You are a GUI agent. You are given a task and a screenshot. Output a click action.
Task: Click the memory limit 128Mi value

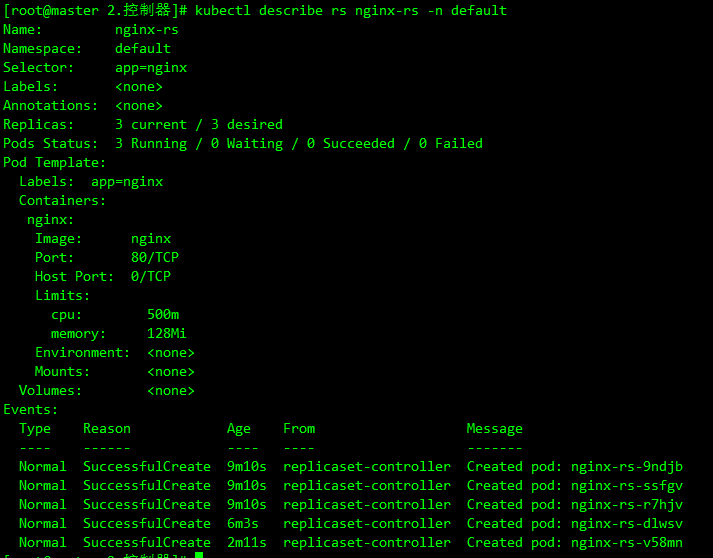166,333
